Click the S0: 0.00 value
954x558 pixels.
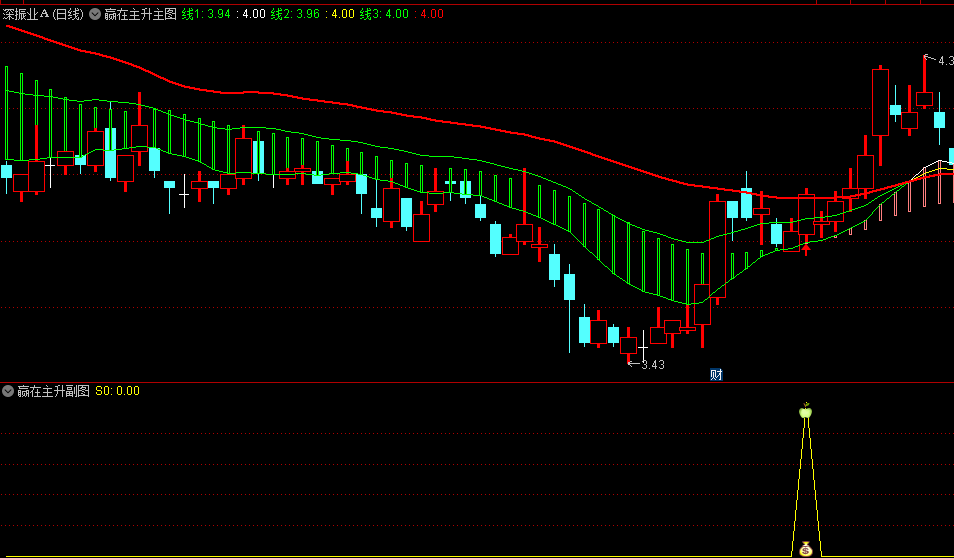117,391
